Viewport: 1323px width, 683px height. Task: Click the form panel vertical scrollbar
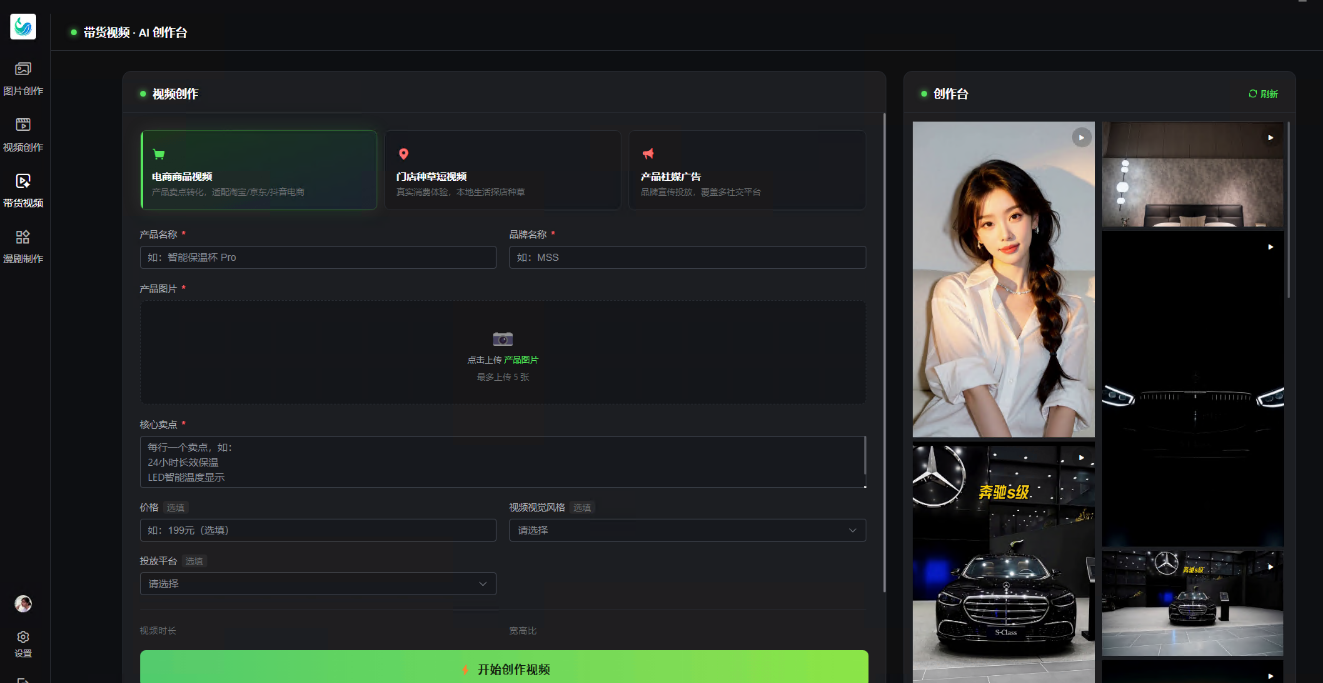pyautogui.click(x=885, y=352)
